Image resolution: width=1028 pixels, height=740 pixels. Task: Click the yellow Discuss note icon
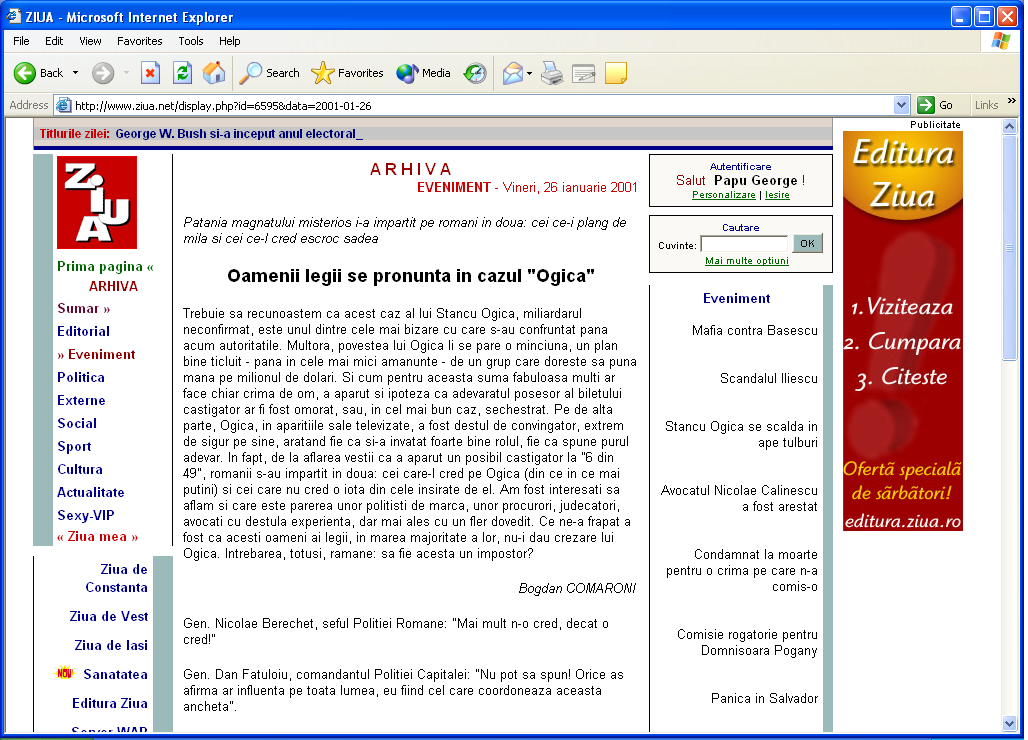[616, 73]
